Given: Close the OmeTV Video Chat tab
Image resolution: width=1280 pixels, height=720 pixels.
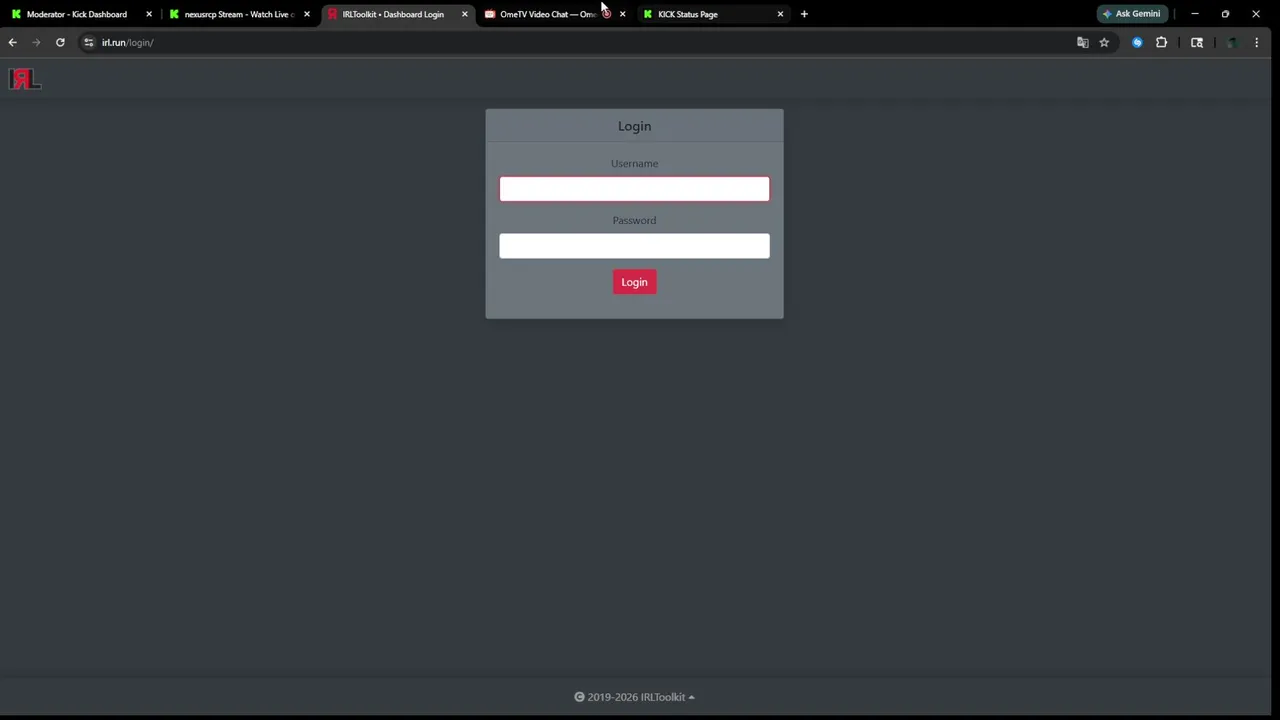Looking at the screenshot, I should [622, 14].
